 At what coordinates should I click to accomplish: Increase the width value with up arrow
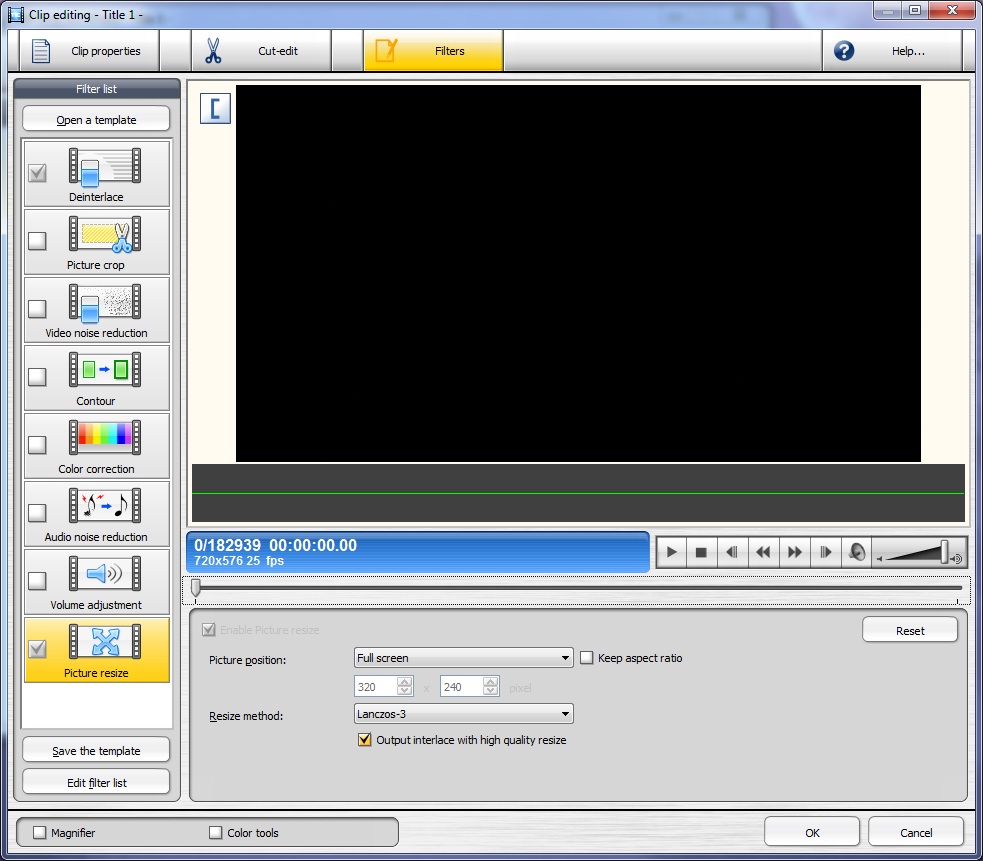pos(405,682)
